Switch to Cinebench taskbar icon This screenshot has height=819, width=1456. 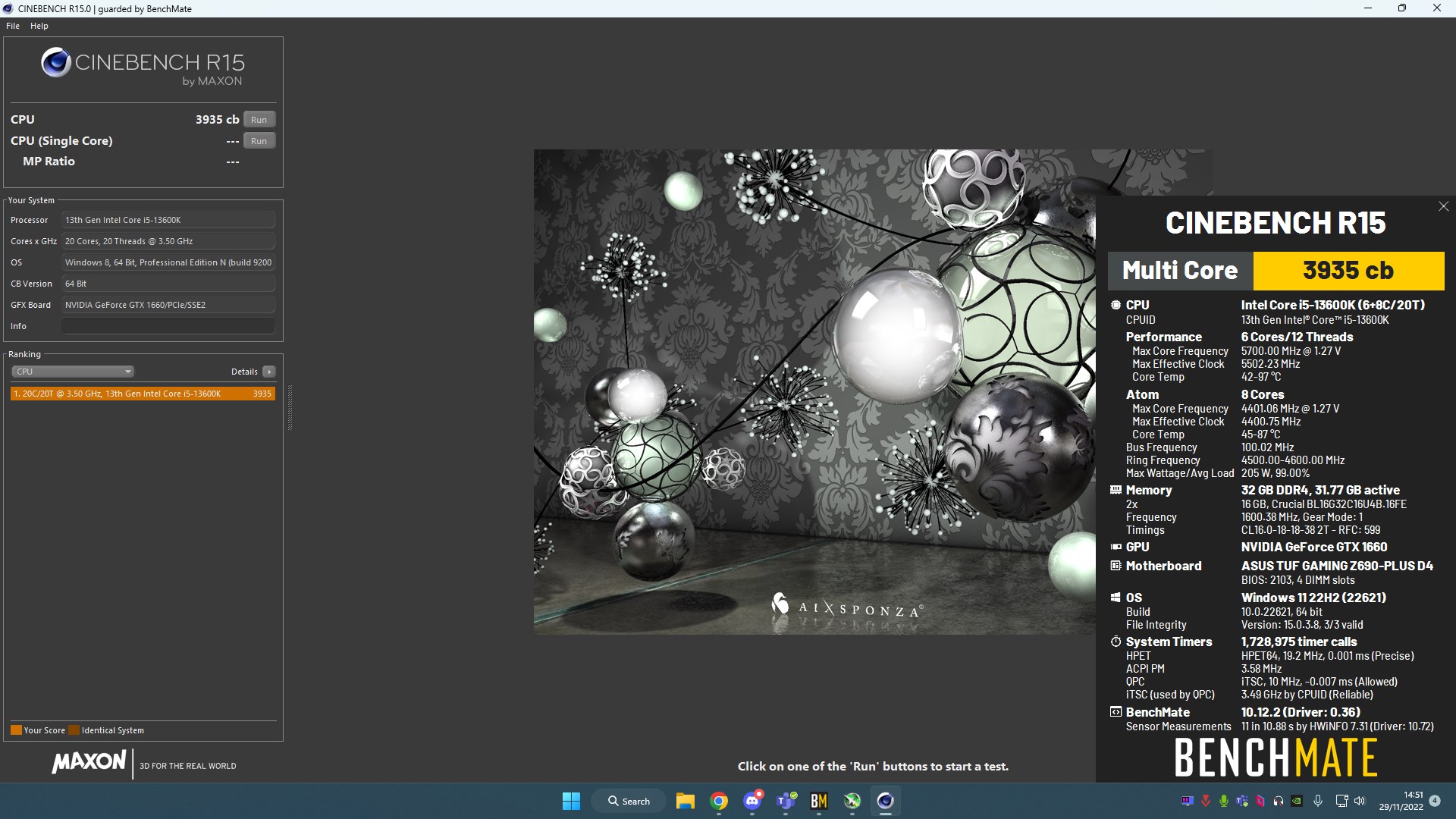click(886, 801)
